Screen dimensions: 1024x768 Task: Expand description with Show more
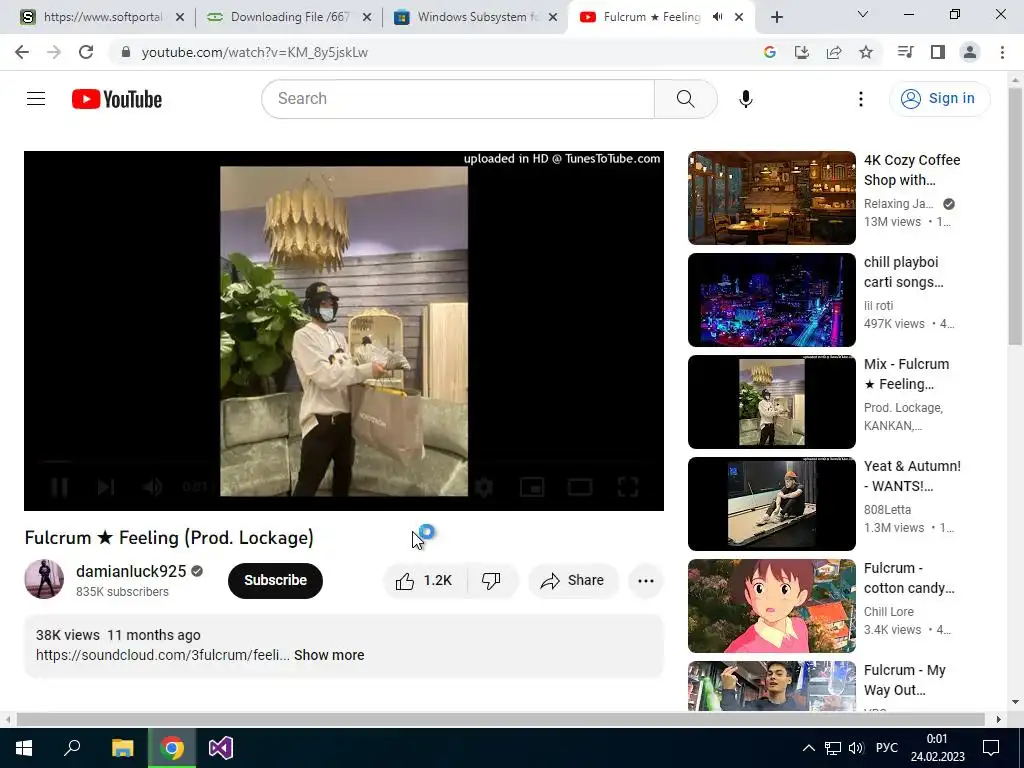(329, 655)
